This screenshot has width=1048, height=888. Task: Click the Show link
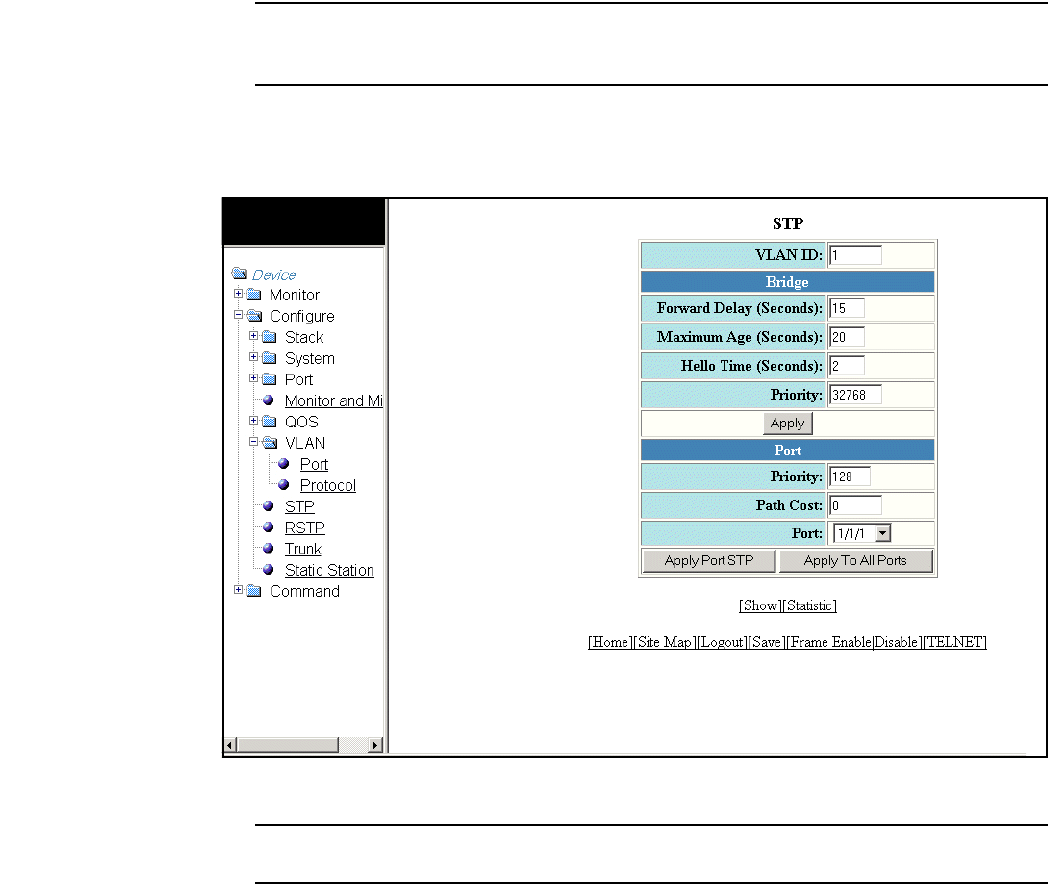[761, 605]
